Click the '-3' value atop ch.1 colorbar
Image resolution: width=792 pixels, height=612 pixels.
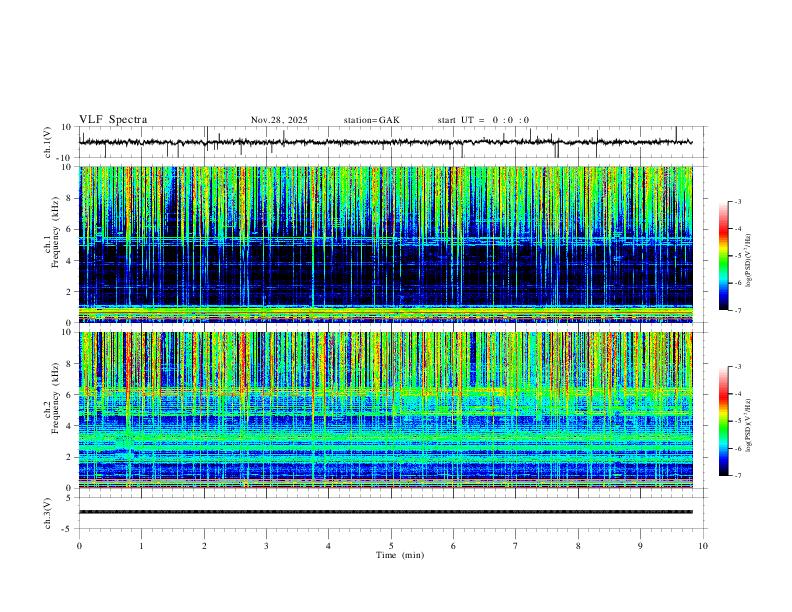point(738,201)
